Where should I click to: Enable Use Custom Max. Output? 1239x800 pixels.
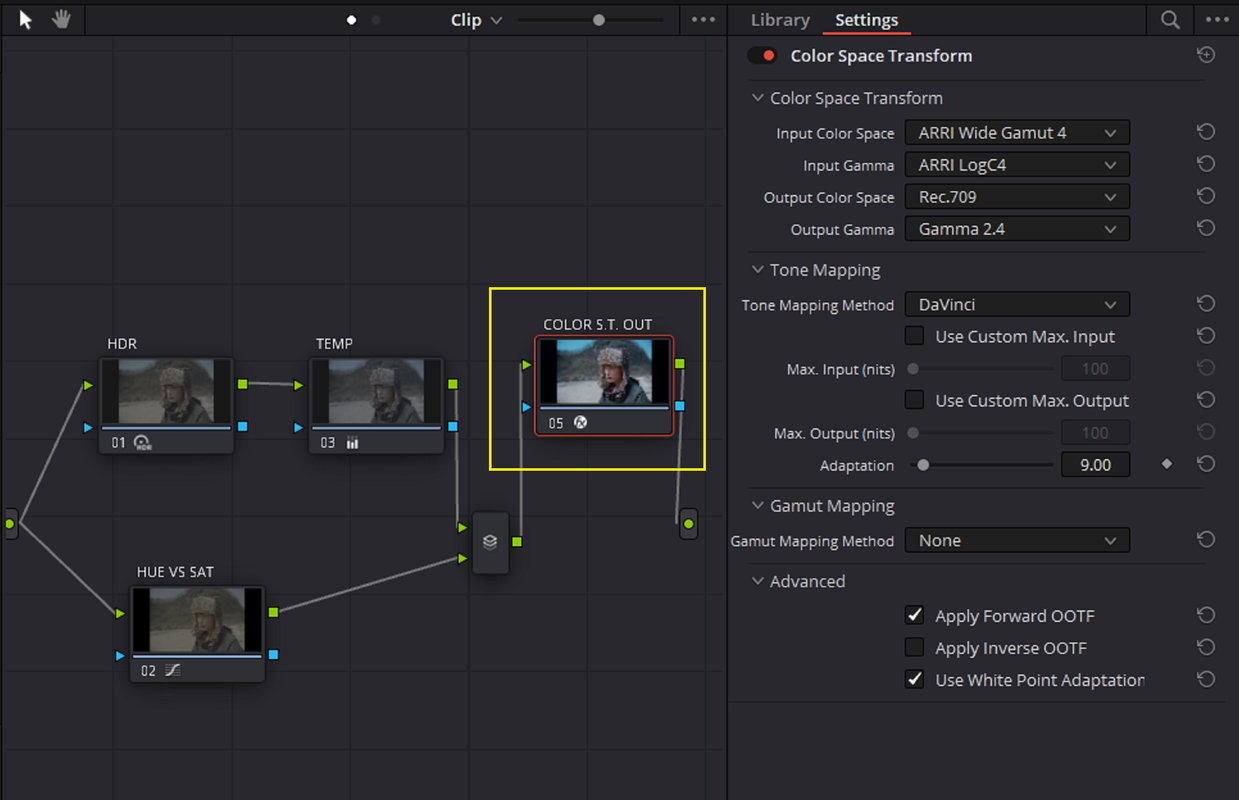914,400
